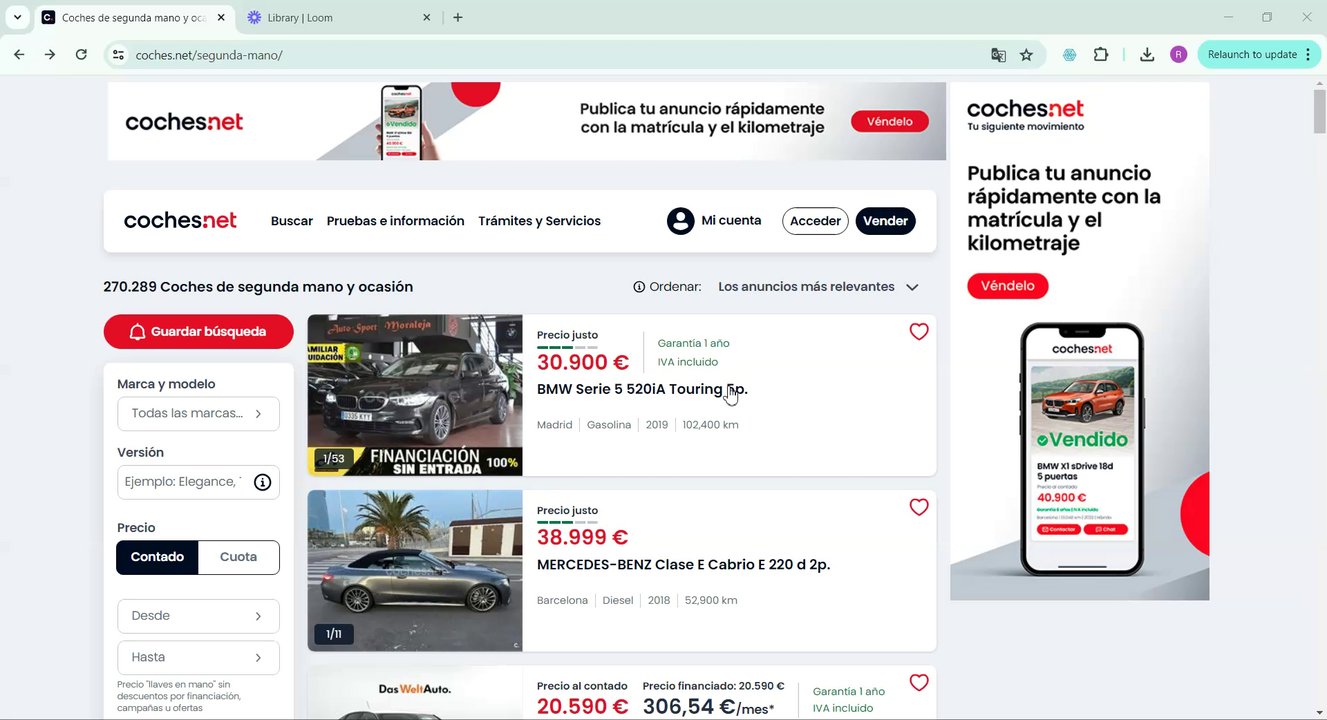
Task: Open the Downloads icon
Action: pyautogui.click(x=1147, y=55)
